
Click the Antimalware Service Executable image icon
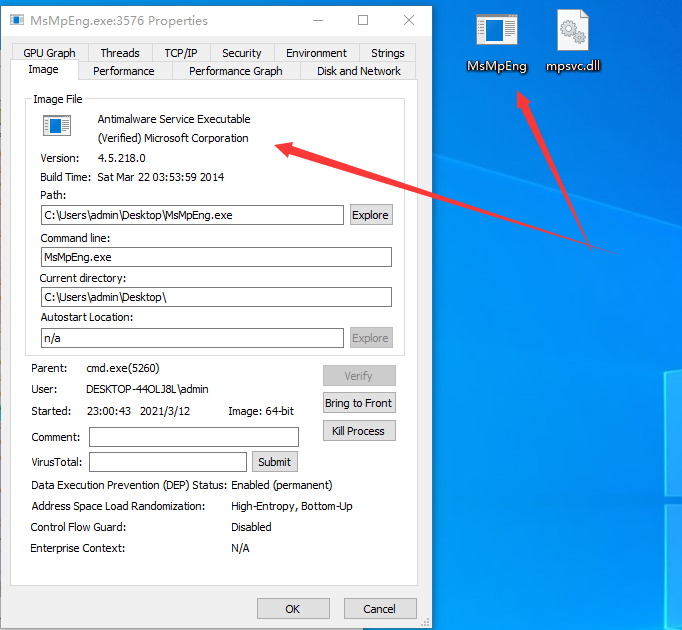[x=57, y=125]
